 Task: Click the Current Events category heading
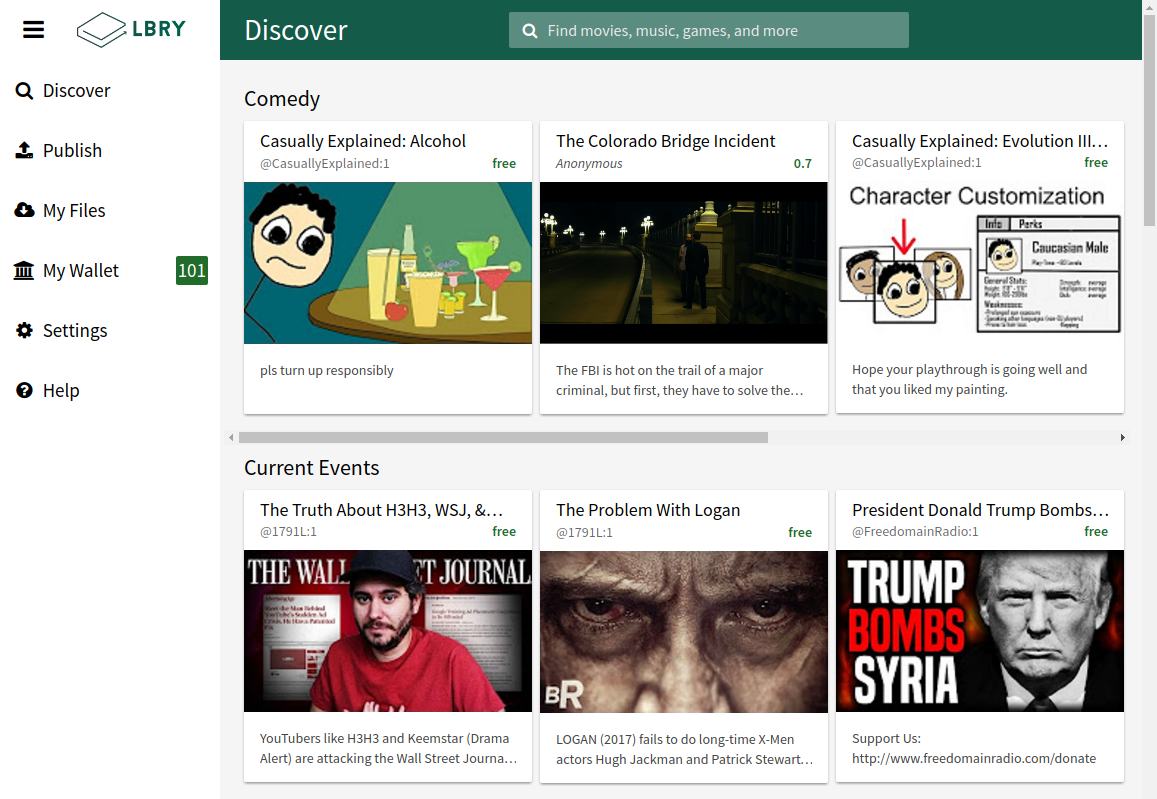coord(311,468)
